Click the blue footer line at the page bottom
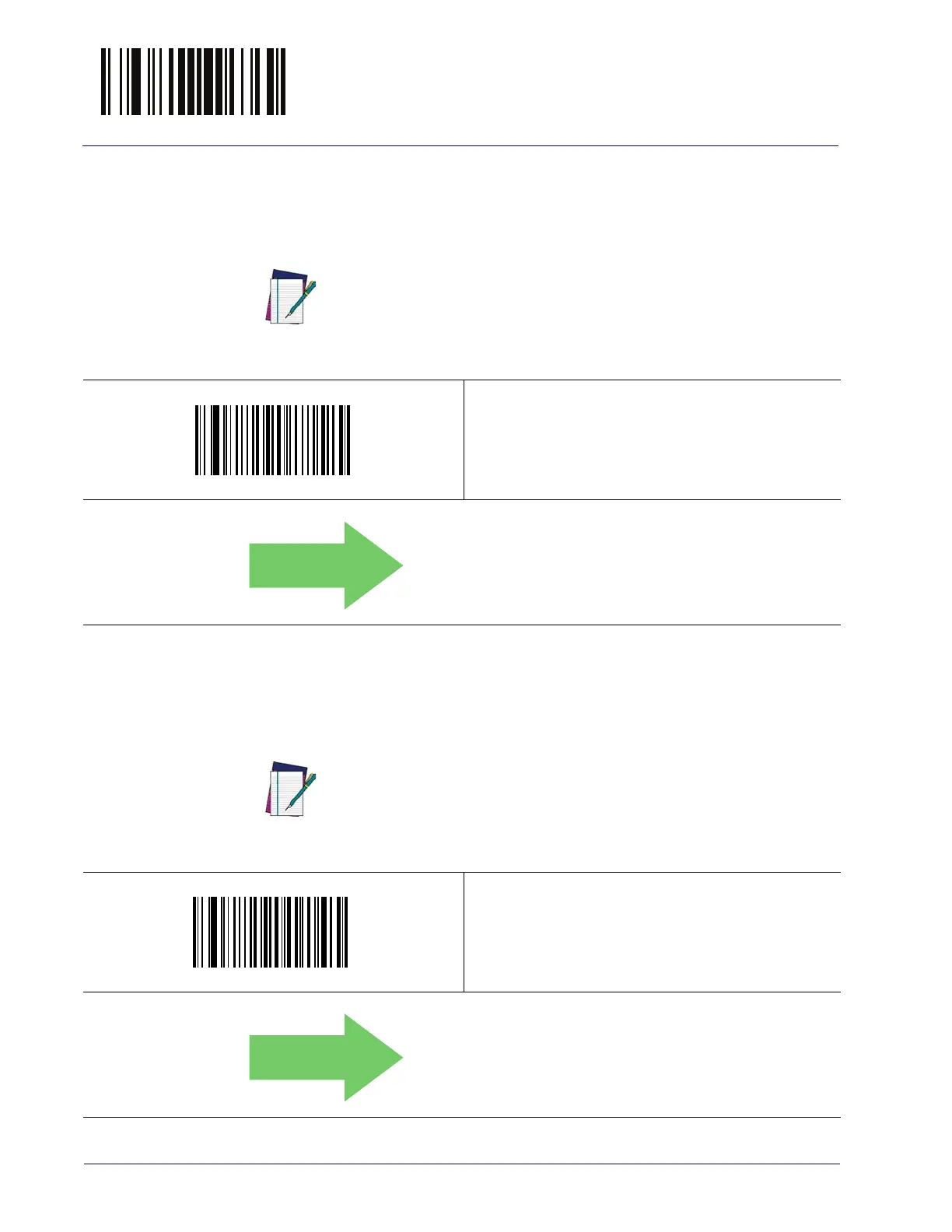The height and width of the screenshot is (1232, 952). (462, 1164)
